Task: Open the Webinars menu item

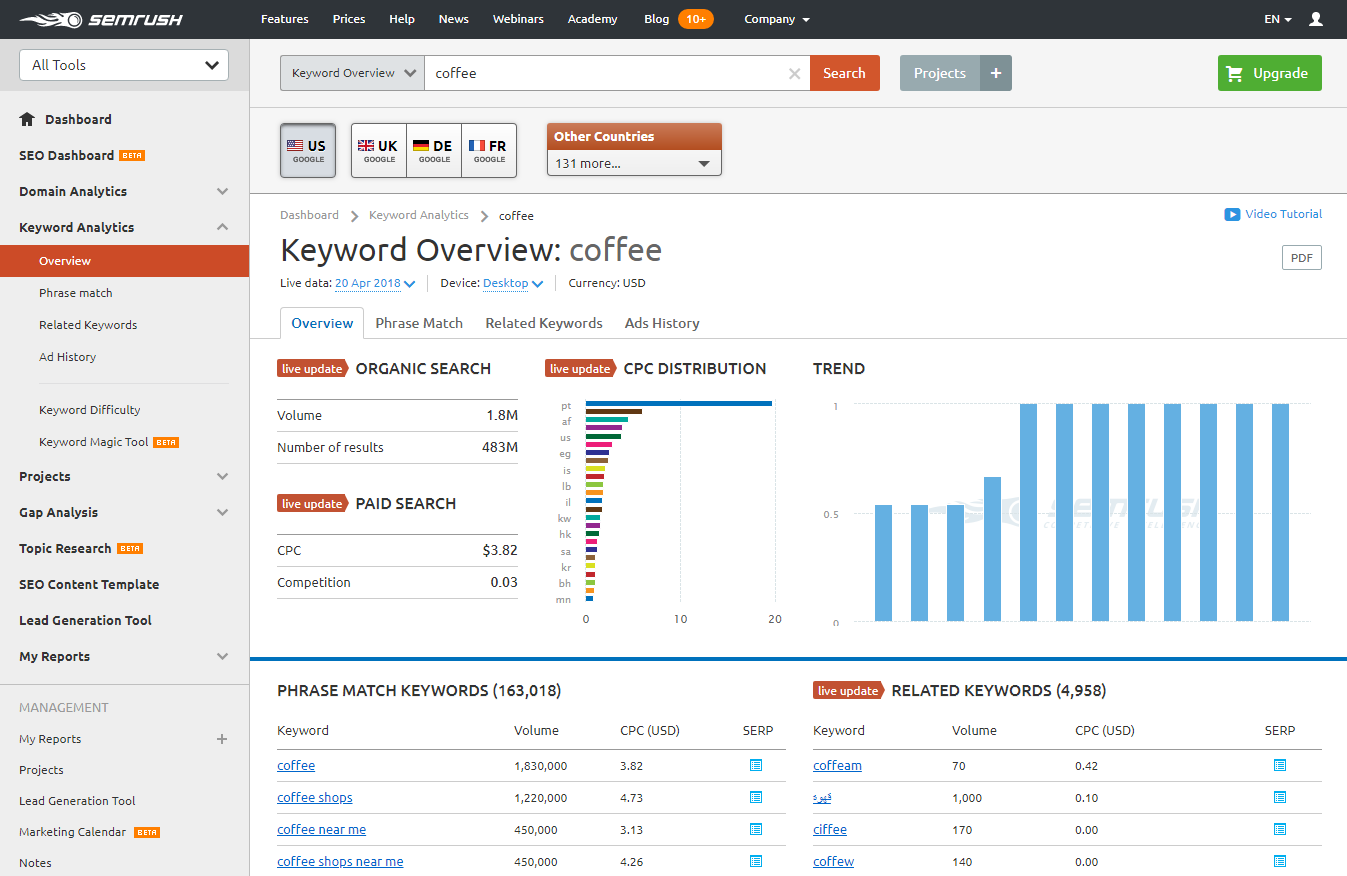Action: point(518,19)
